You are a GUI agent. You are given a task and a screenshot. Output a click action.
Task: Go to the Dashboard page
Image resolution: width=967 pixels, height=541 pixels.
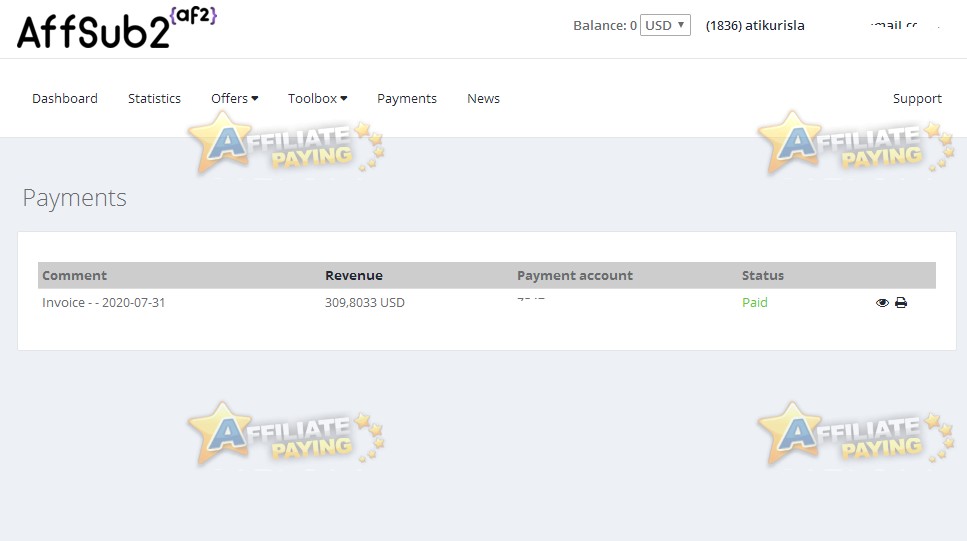pyautogui.click(x=65, y=99)
